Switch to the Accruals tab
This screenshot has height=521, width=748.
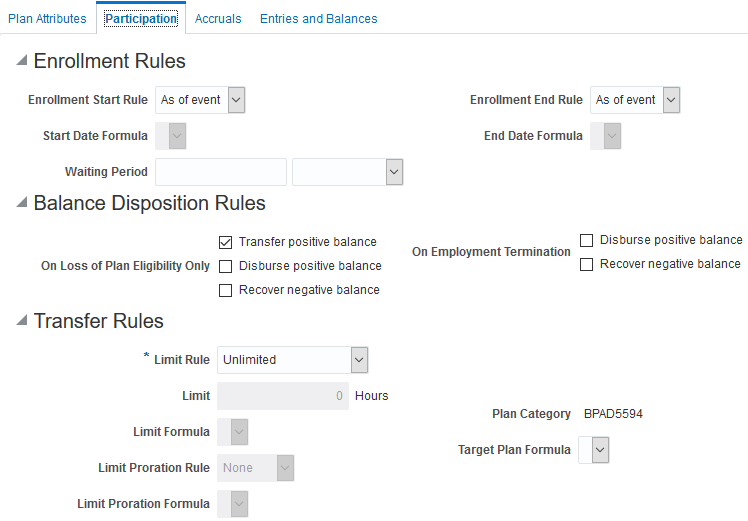[x=218, y=19]
